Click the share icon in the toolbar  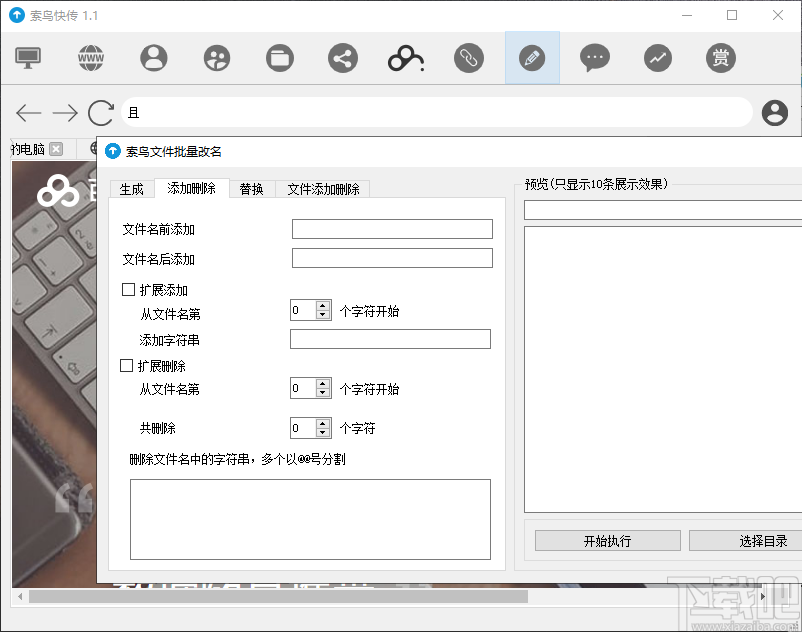pyautogui.click(x=342, y=57)
